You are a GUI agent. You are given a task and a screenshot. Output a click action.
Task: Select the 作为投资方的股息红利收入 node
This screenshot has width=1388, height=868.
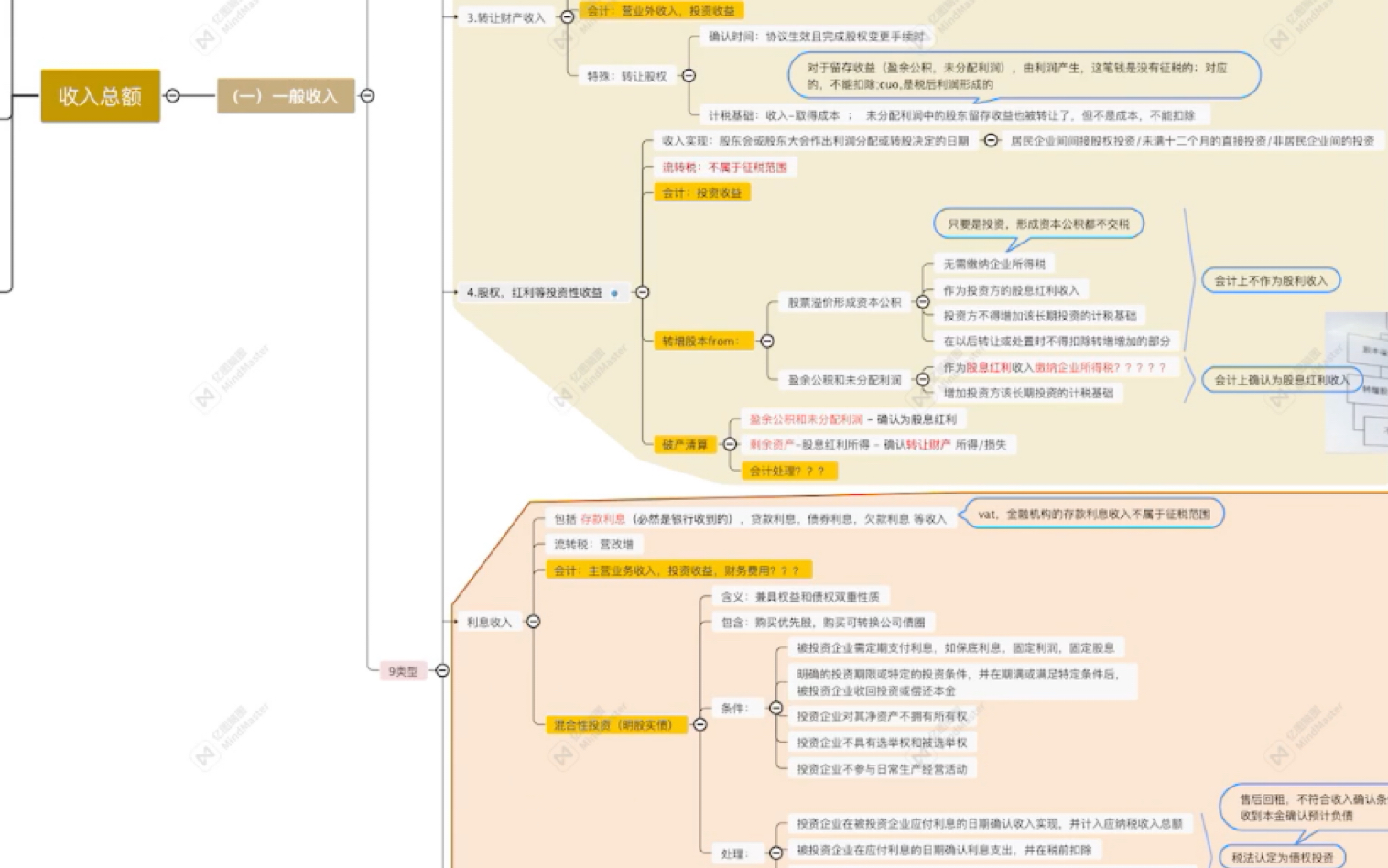tap(1012, 290)
